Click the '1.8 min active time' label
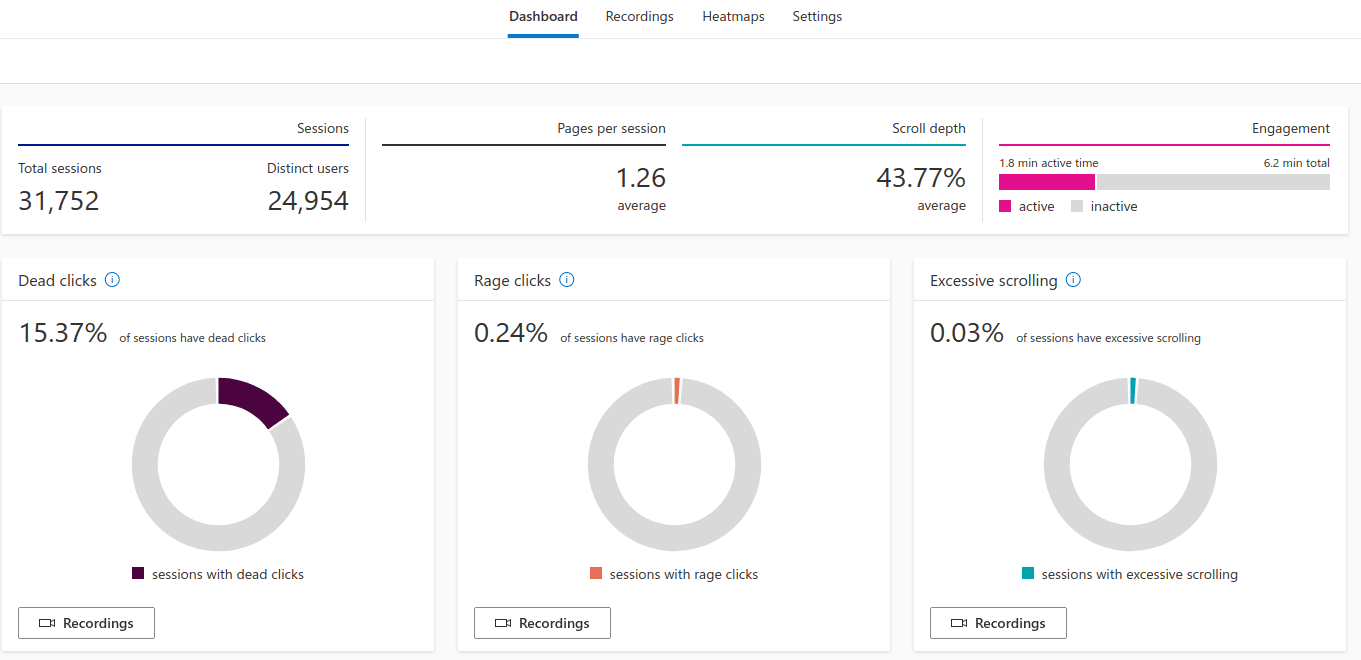Screen dimensions: 1361x660 tap(1048, 163)
